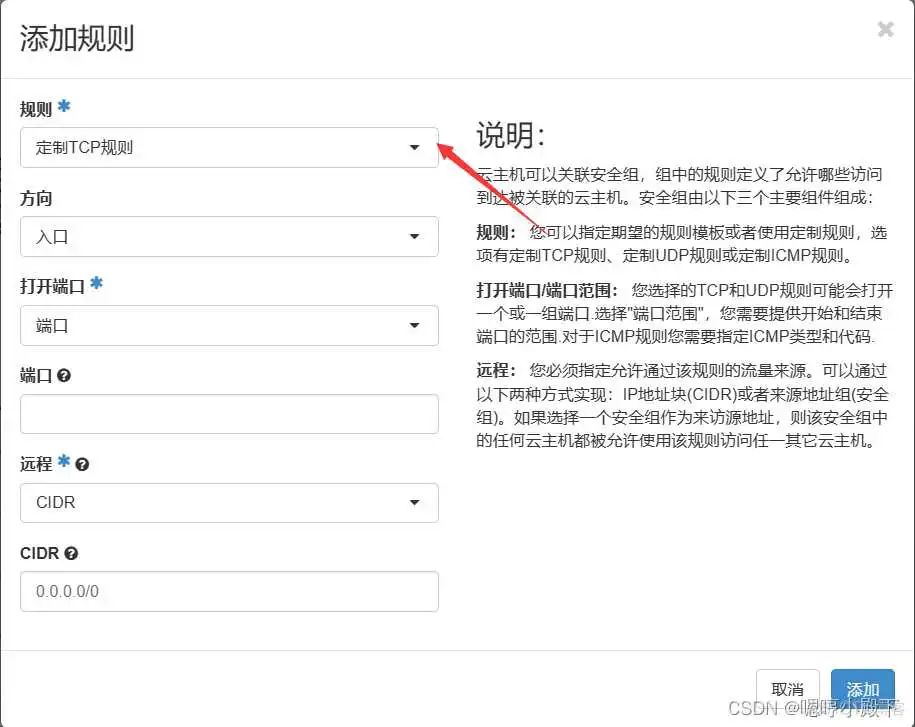Click the 添加 confirm button

(862, 690)
